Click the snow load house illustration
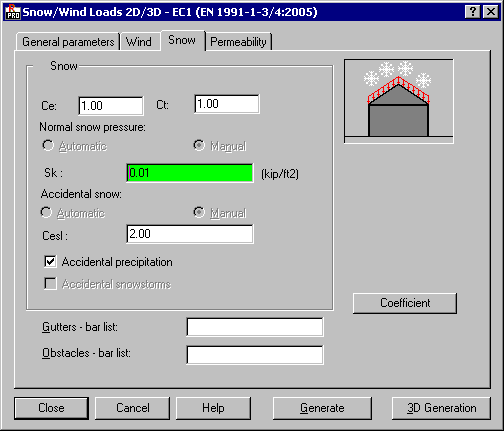Screen dimensions: 504x431 [399, 101]
